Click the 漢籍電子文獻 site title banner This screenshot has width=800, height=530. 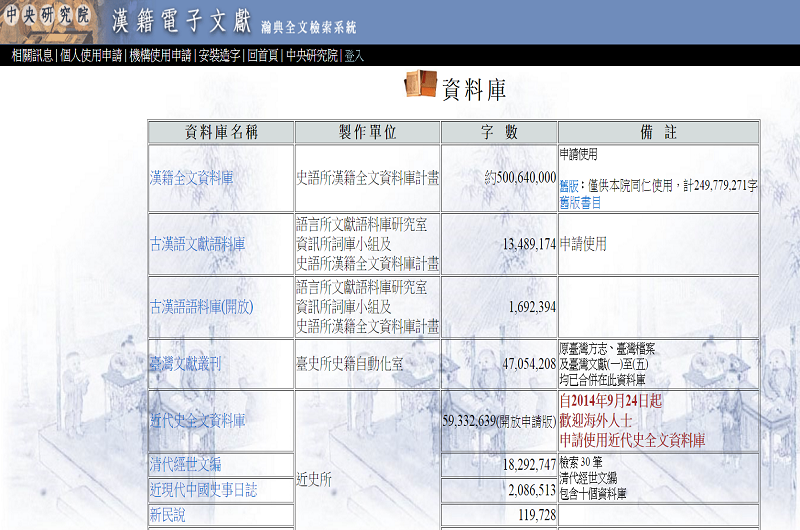(182, 21)
